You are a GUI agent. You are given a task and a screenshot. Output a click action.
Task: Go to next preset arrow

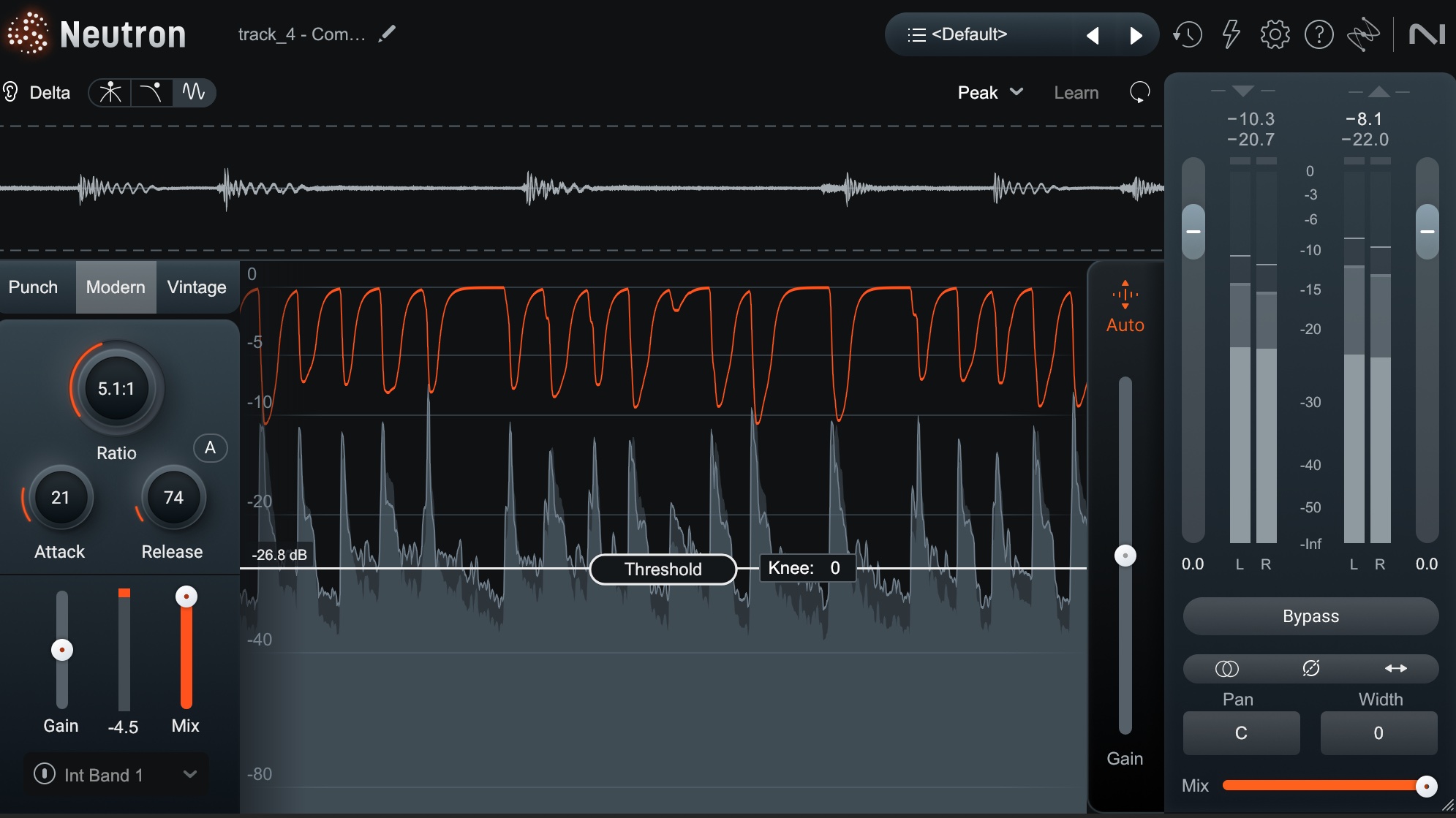(x=1136, y=35)
